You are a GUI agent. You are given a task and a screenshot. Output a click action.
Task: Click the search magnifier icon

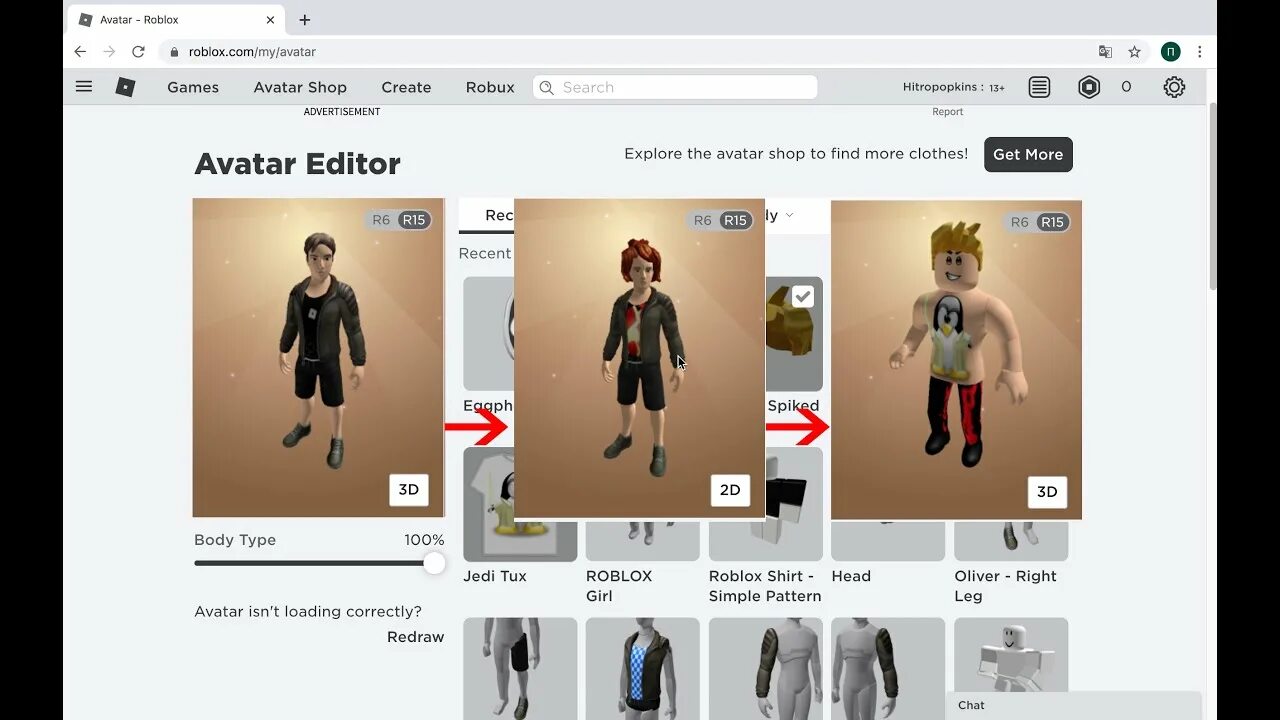pyautogui.click(x=546, y=87)
